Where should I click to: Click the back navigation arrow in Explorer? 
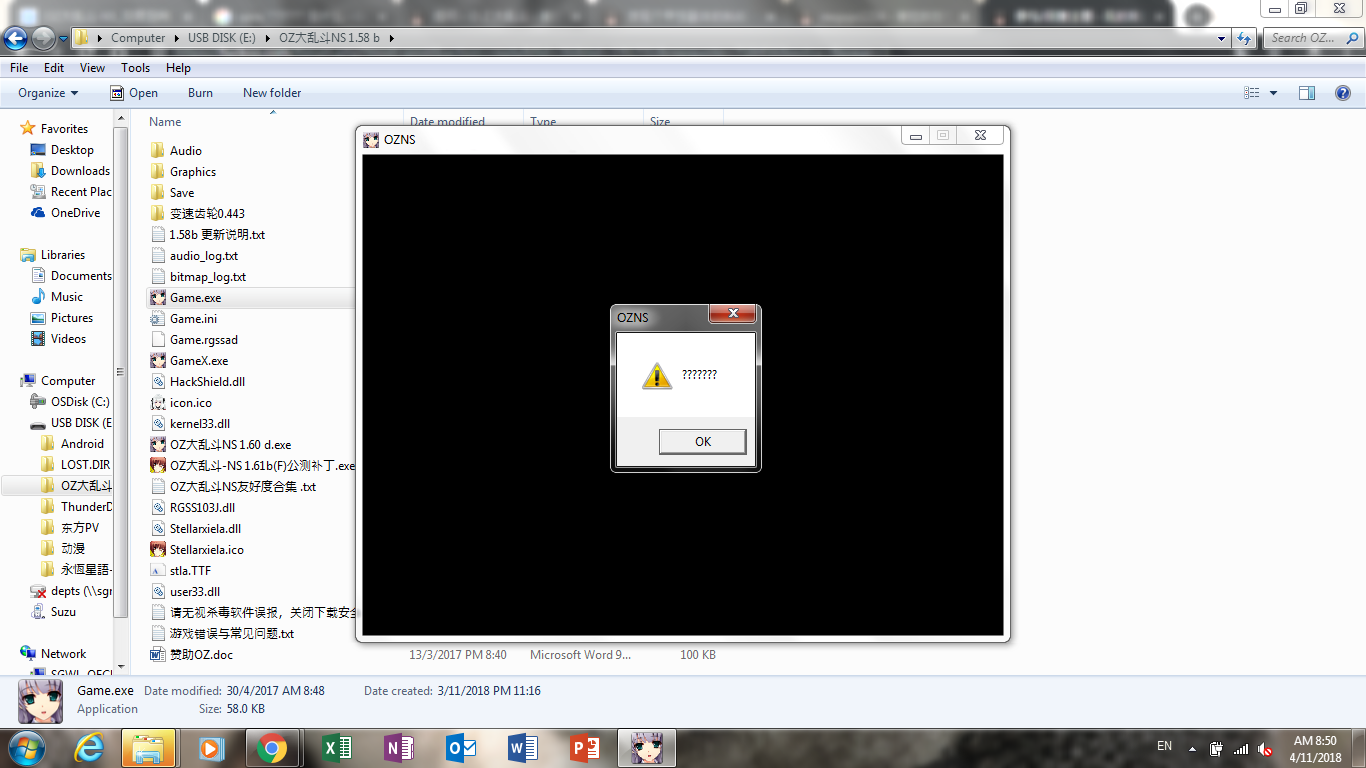15,38
